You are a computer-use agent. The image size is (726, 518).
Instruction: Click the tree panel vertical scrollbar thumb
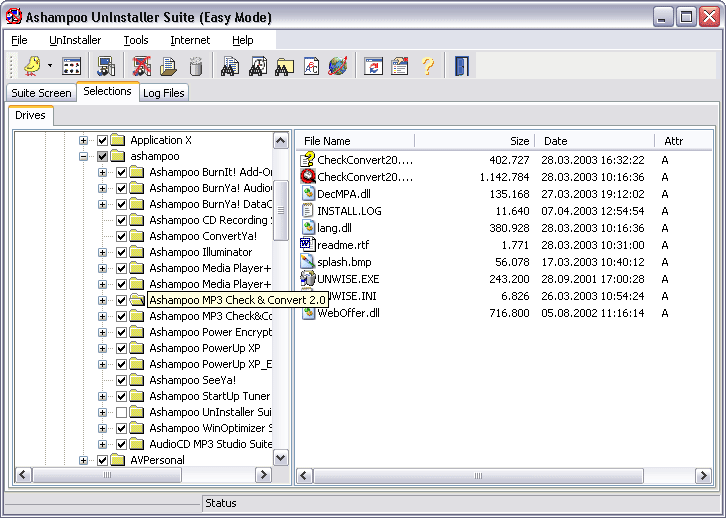pyautogui.click(x=281, y=211)
